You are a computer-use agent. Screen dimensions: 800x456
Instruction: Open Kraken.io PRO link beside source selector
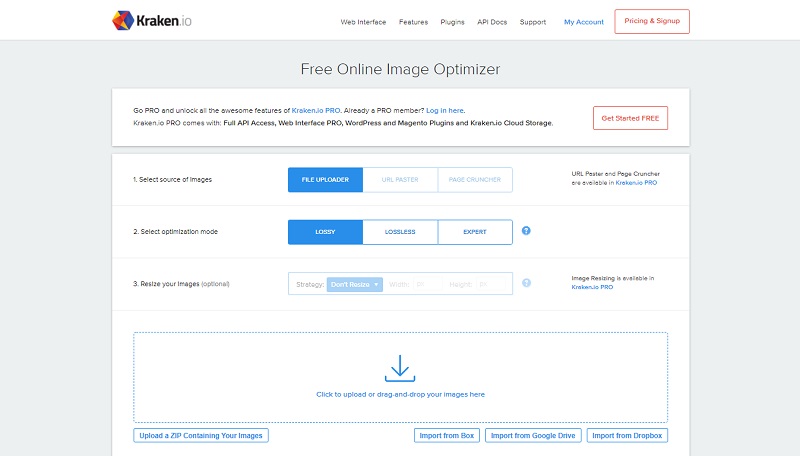pos(636,183)
